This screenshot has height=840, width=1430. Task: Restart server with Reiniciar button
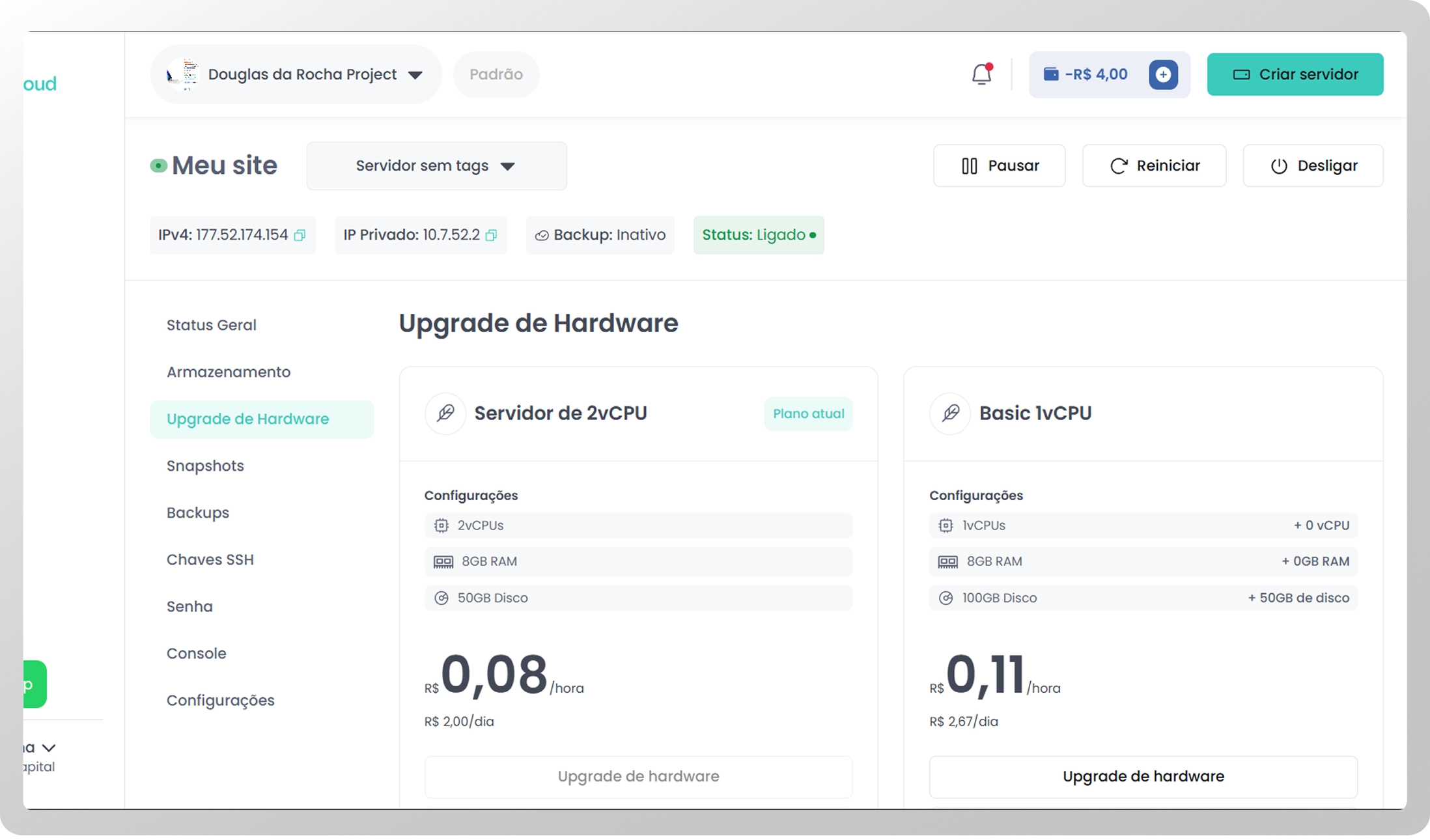(x=1154, y=165)
